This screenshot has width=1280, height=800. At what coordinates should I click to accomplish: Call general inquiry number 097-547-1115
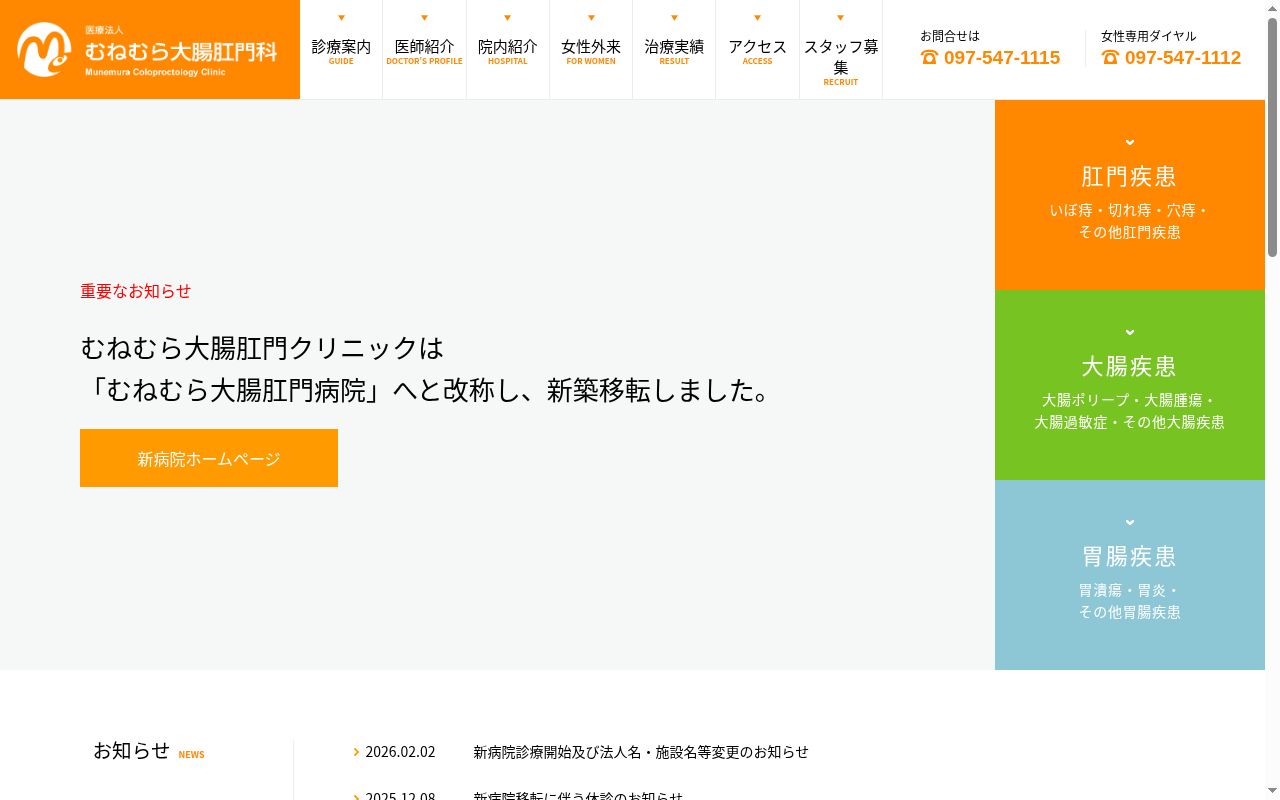1002,58
